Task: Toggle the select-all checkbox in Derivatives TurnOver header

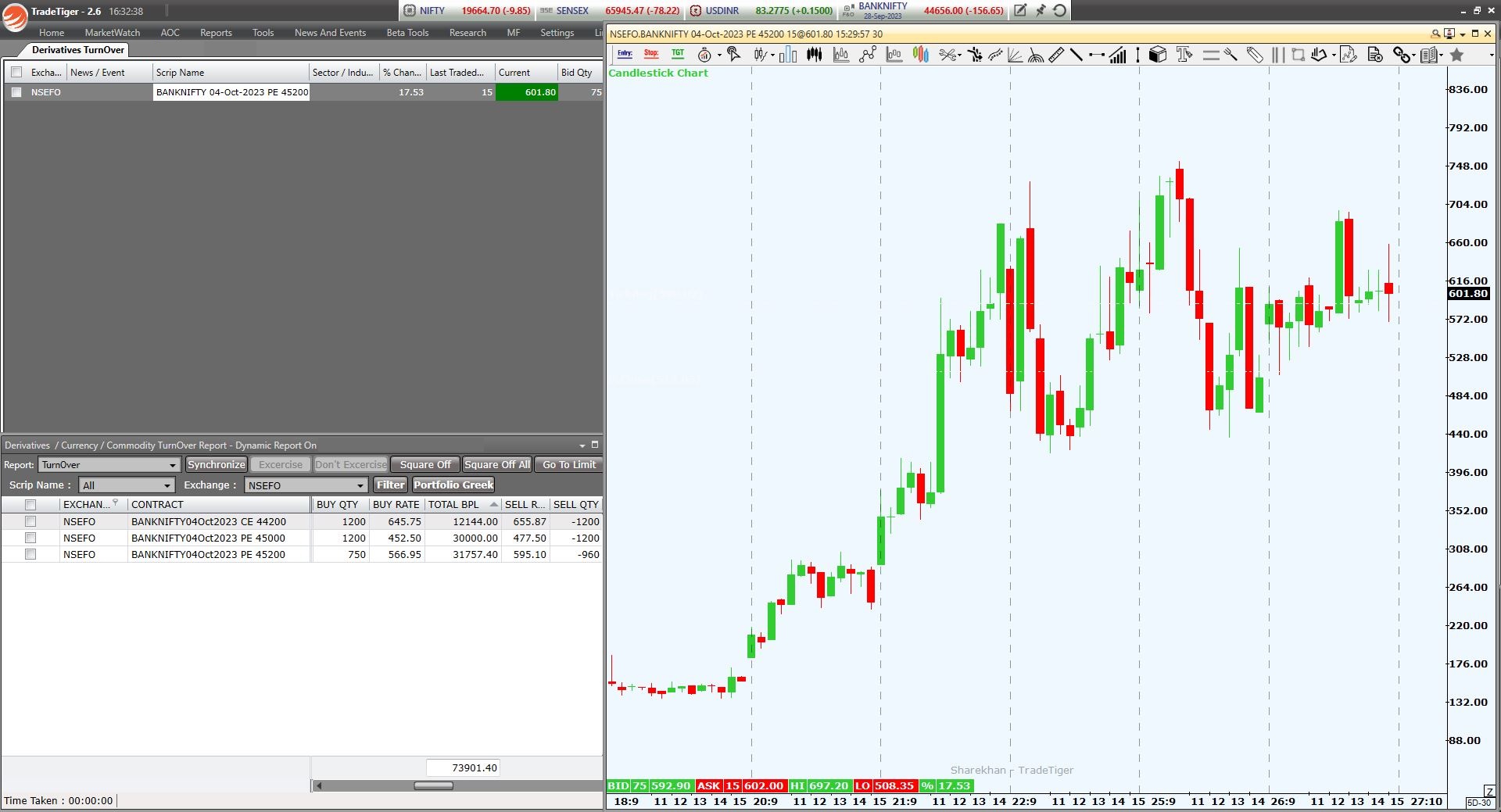Action: pos(16,72)
